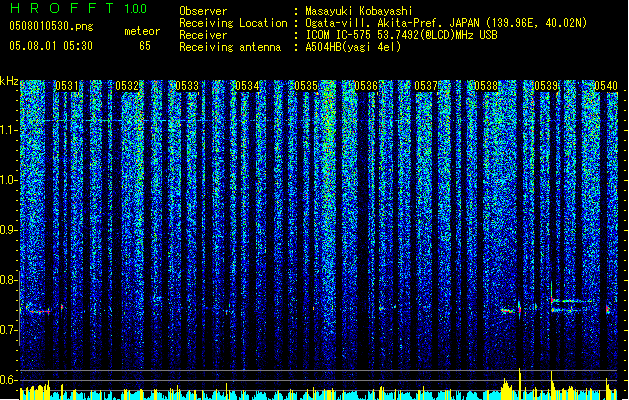
Task: Click the 'meteor' label
Action: 142,31
